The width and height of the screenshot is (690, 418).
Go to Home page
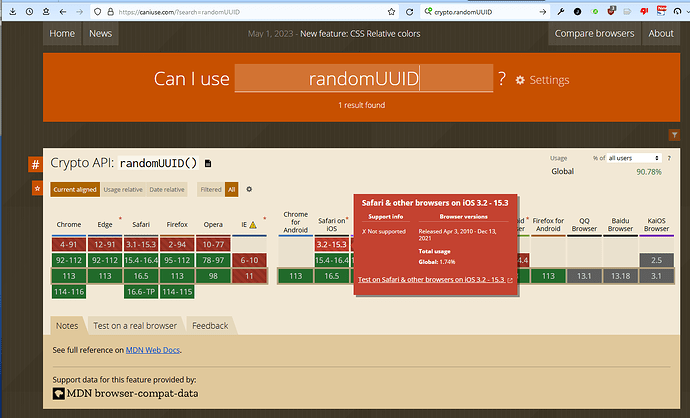point(62,33)
